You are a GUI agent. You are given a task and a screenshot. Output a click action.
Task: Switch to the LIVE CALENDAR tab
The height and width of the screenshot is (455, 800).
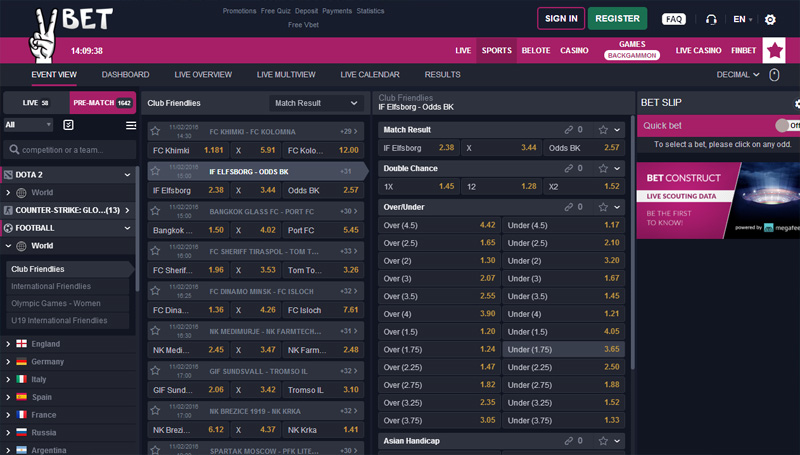click(370, 75)
